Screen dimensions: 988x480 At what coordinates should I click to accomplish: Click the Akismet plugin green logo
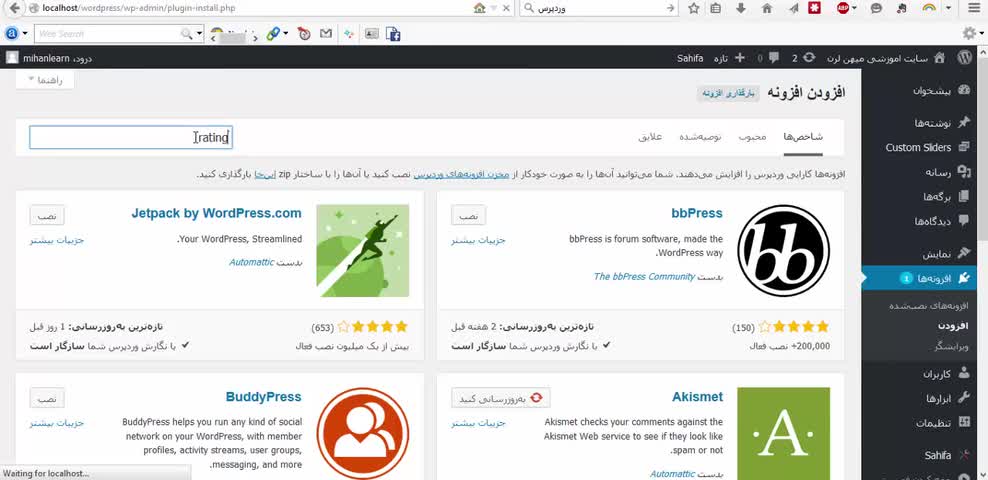click(783, 433)
